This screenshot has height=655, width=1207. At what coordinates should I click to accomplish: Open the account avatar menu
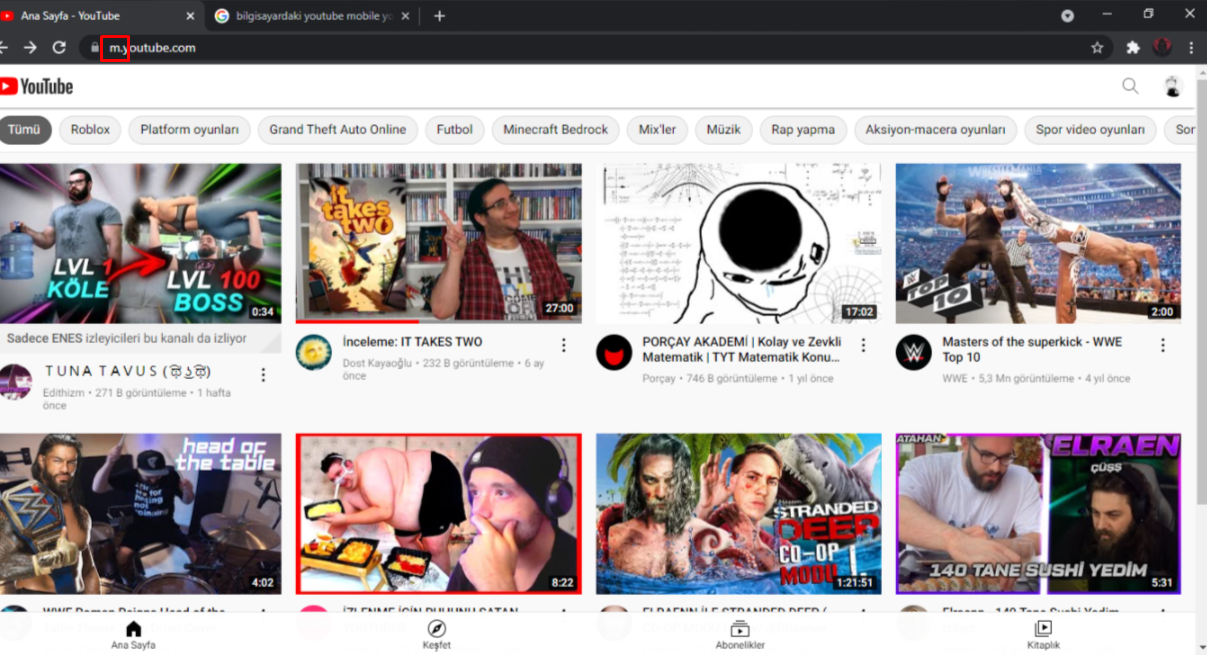click(1174, 86)
